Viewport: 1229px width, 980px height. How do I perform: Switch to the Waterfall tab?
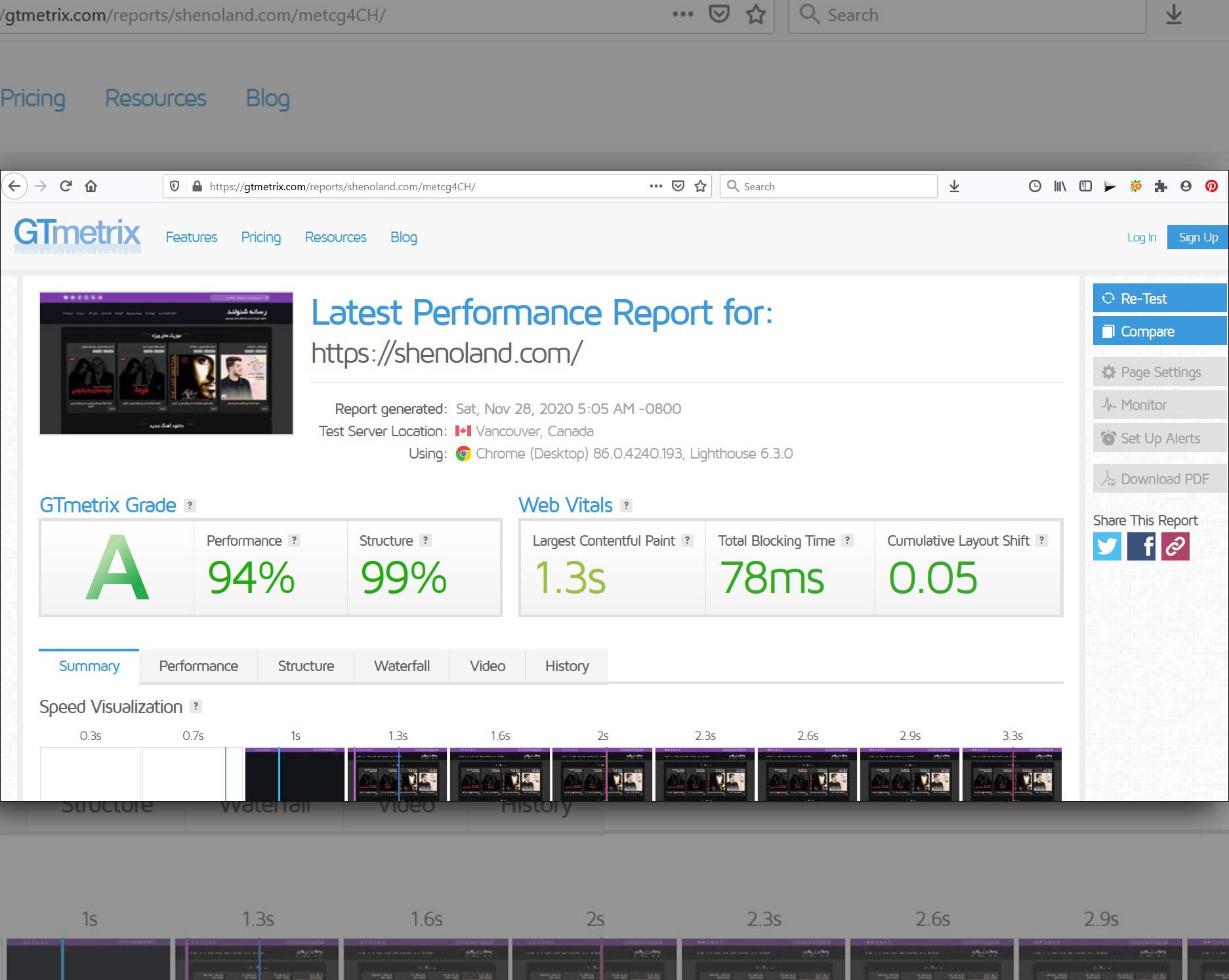point(402,666)
